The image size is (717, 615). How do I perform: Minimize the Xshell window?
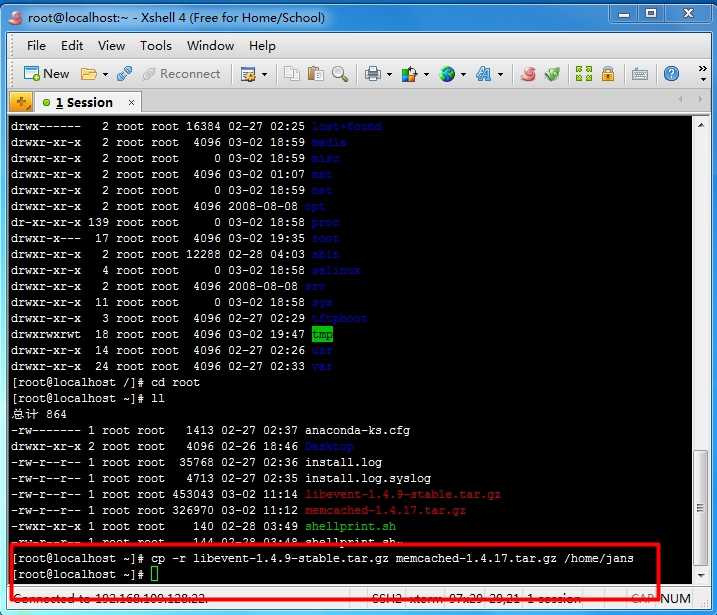coord(624,14)
